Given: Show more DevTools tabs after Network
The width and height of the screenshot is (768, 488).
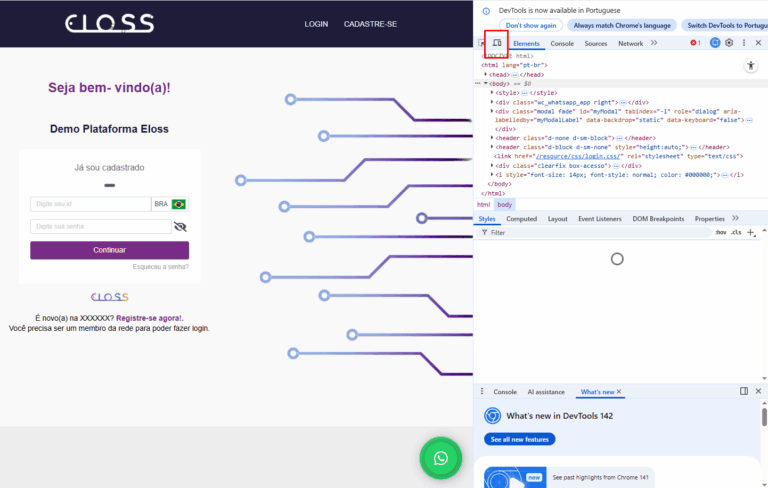Looking at the screenshot, I should (654, 43).
